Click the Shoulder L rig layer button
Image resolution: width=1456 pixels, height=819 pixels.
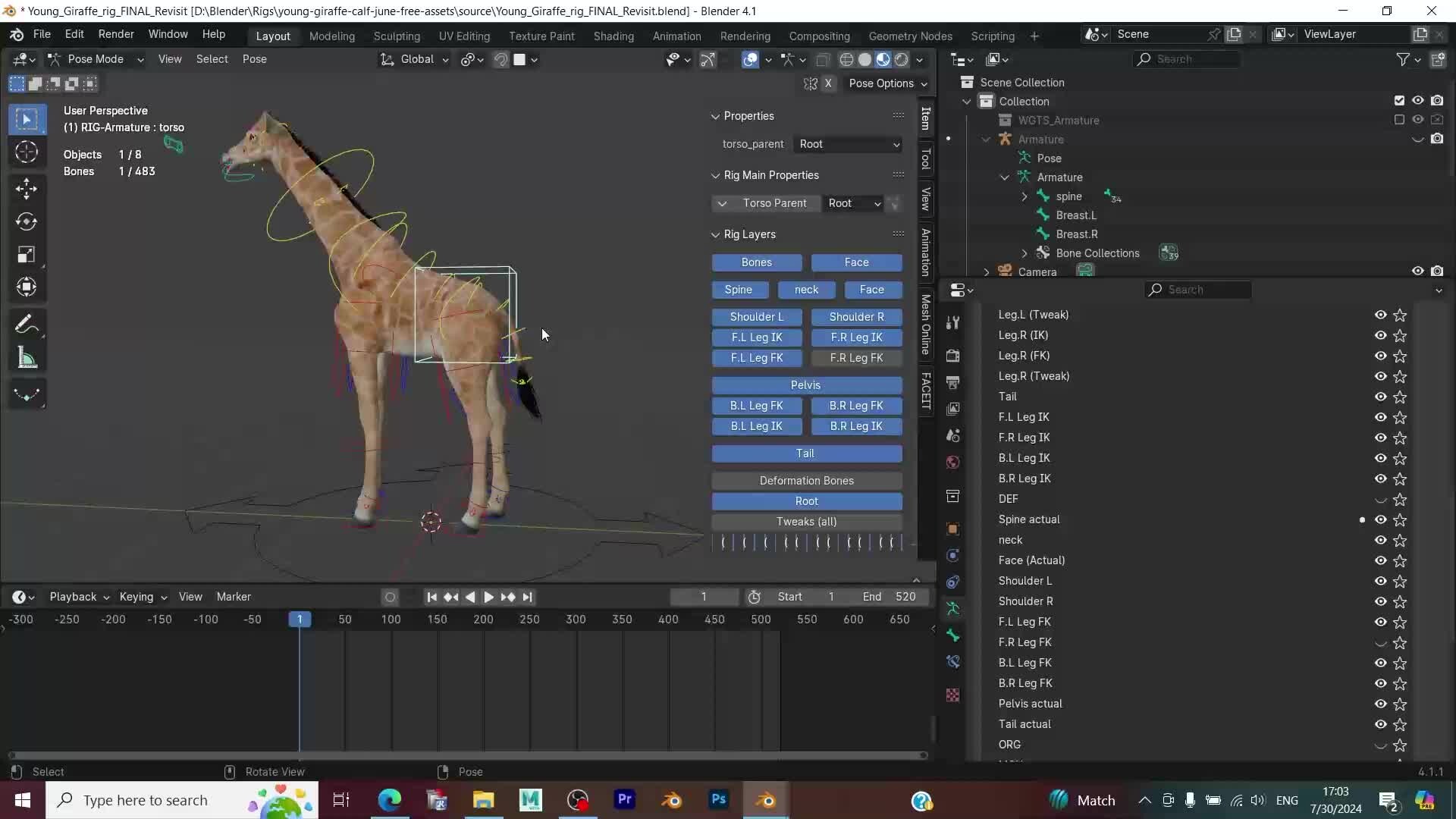[x=756, y=317]
